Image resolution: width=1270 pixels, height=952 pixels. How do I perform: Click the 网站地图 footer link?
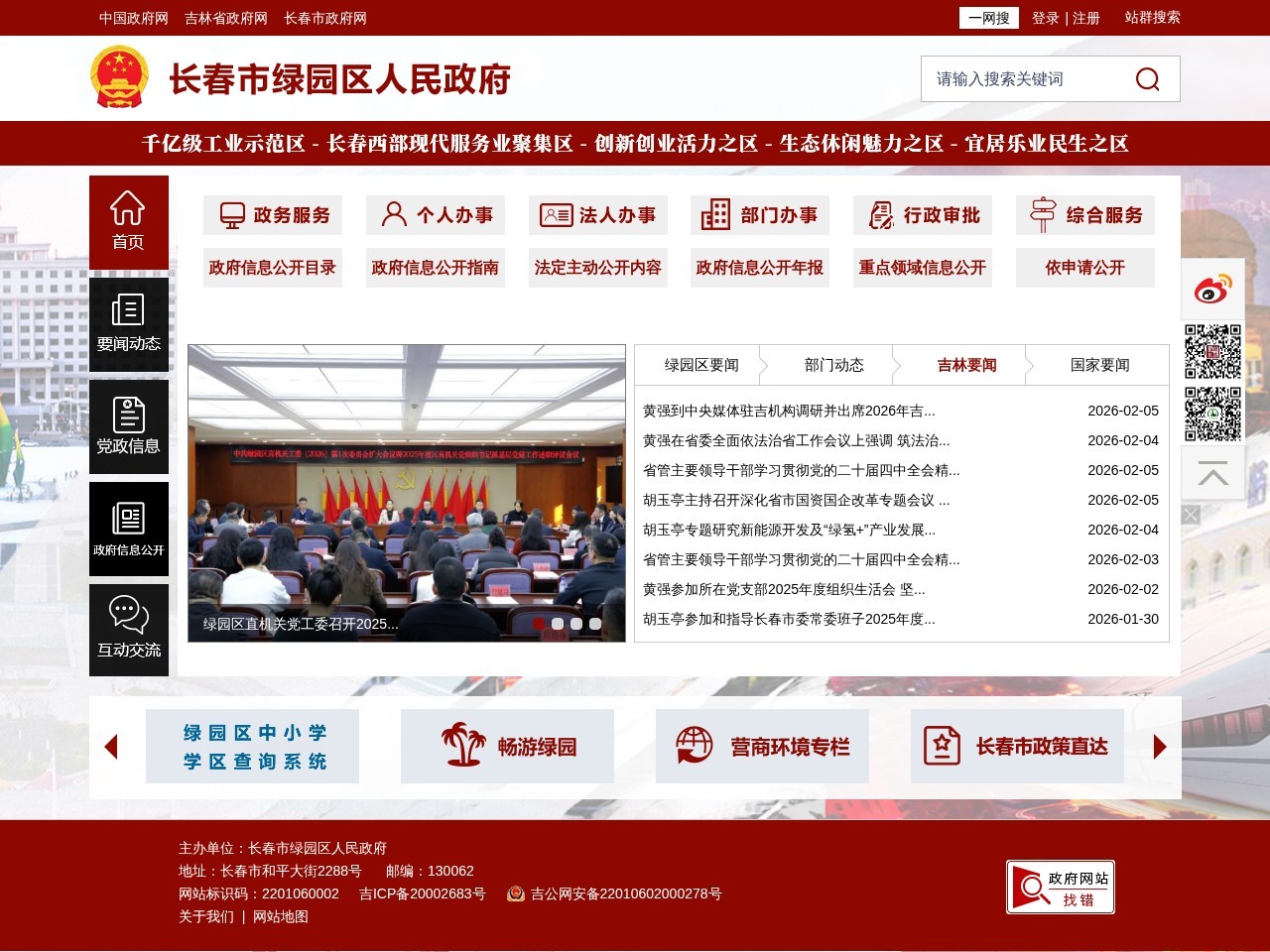point(281,916)
